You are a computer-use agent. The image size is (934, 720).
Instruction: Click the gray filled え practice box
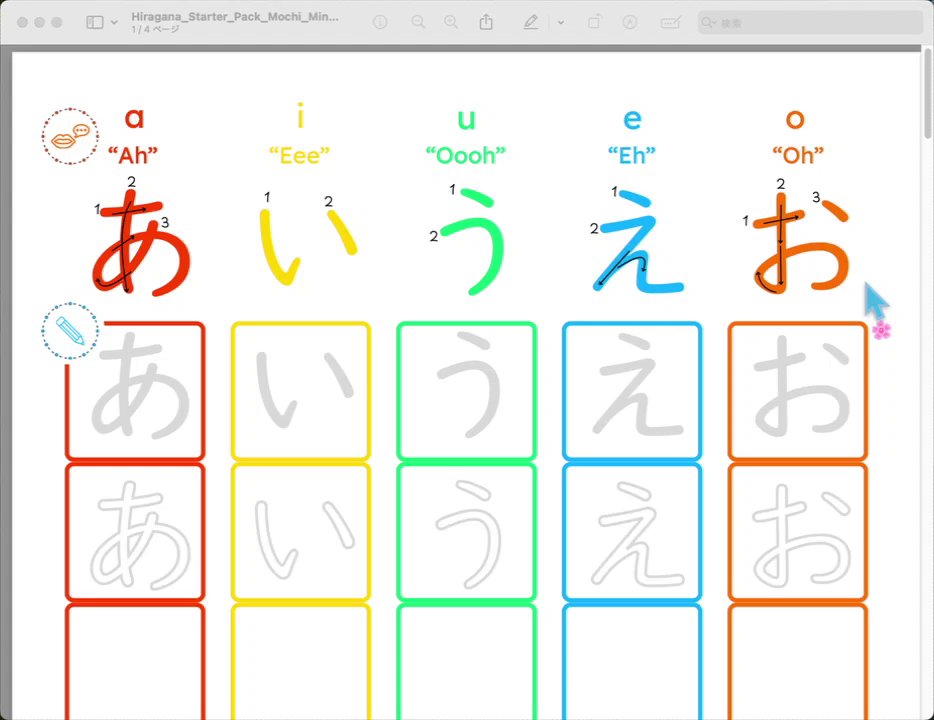click(632, 391)
